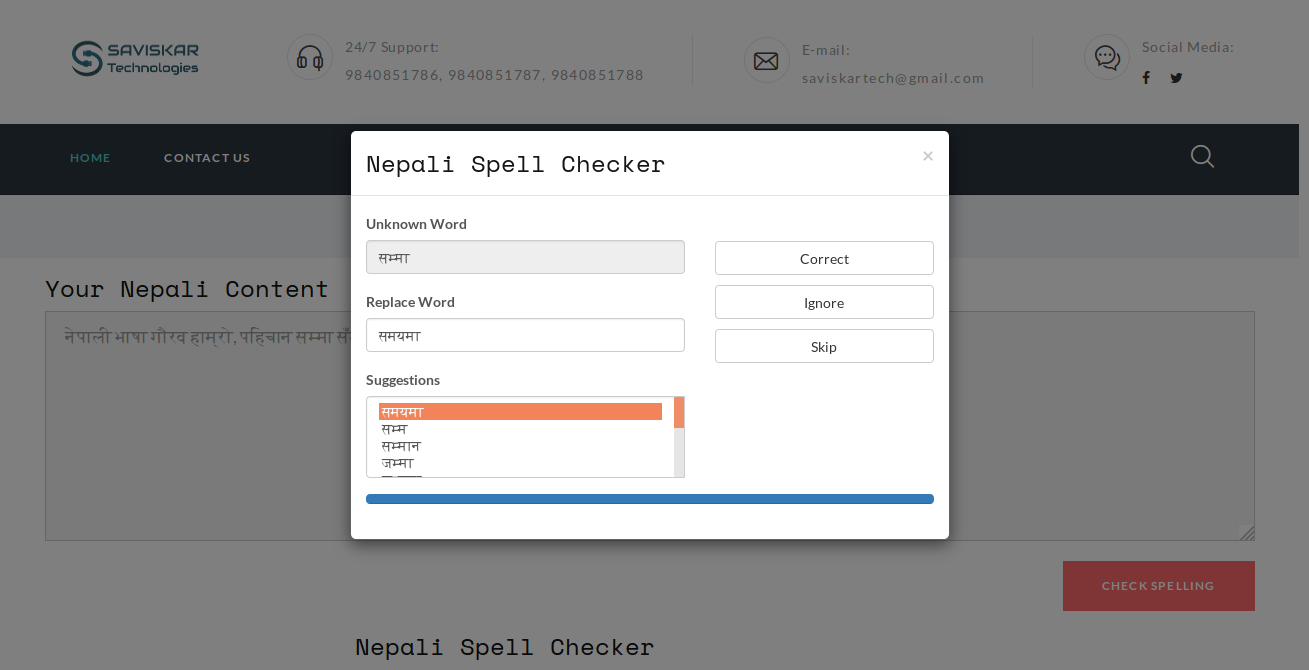
Task: Close the Nepali Spell Checker dialog
Action: [x=928, y=155]
